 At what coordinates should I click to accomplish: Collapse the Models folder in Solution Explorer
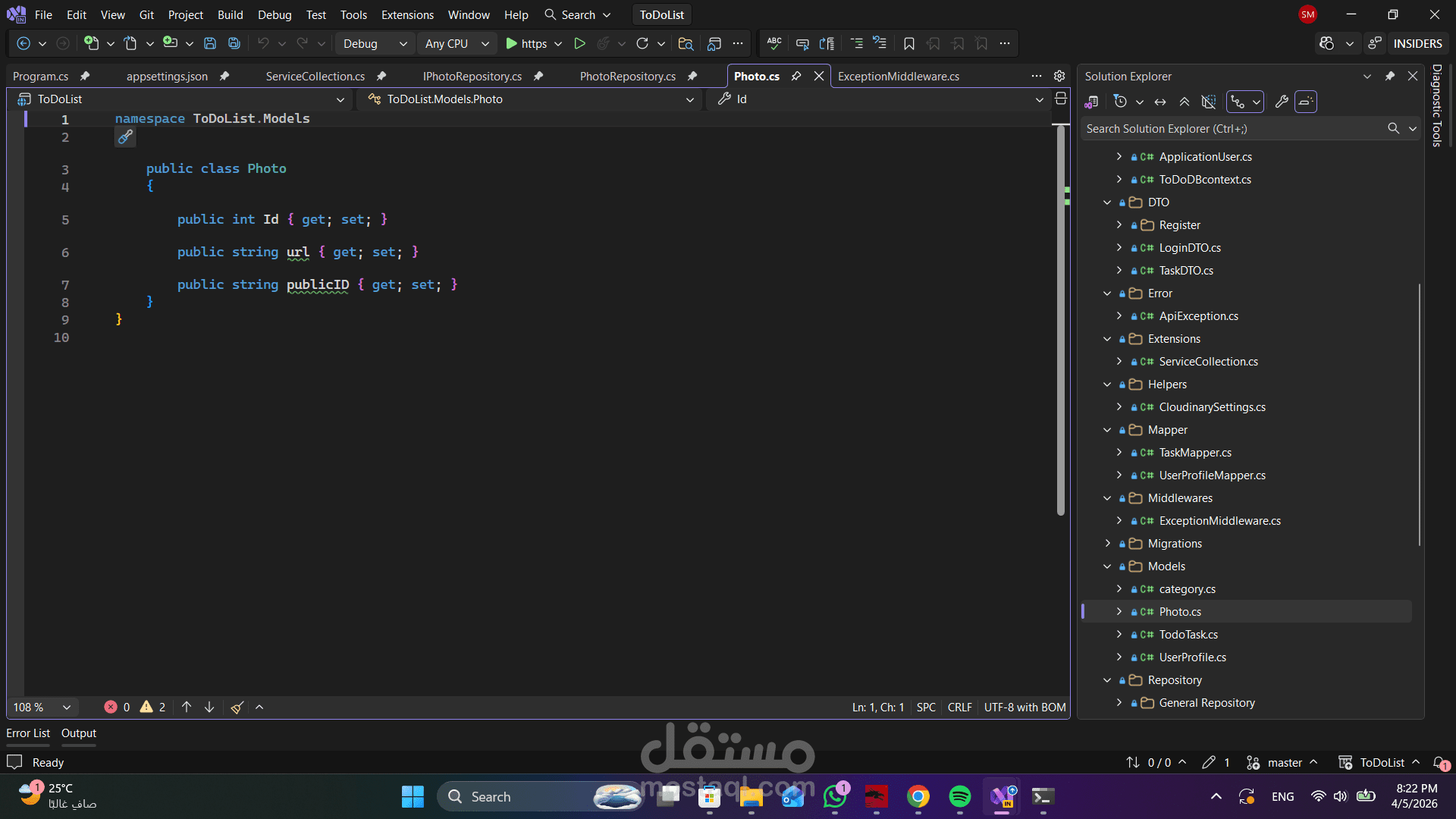(x=1107, y=566)
